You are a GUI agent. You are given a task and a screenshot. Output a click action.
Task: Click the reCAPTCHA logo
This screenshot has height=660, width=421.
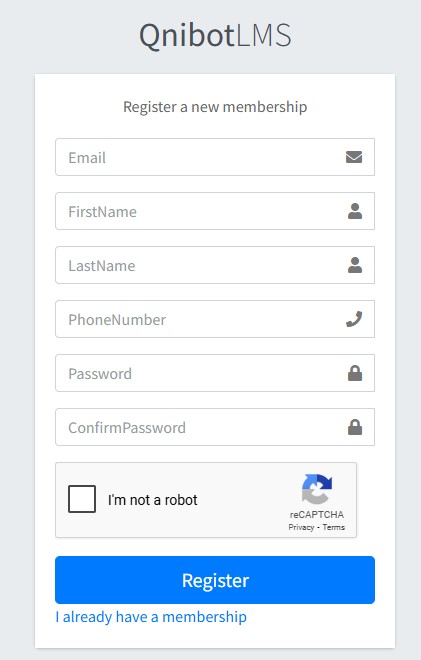(x=317, y=489)
